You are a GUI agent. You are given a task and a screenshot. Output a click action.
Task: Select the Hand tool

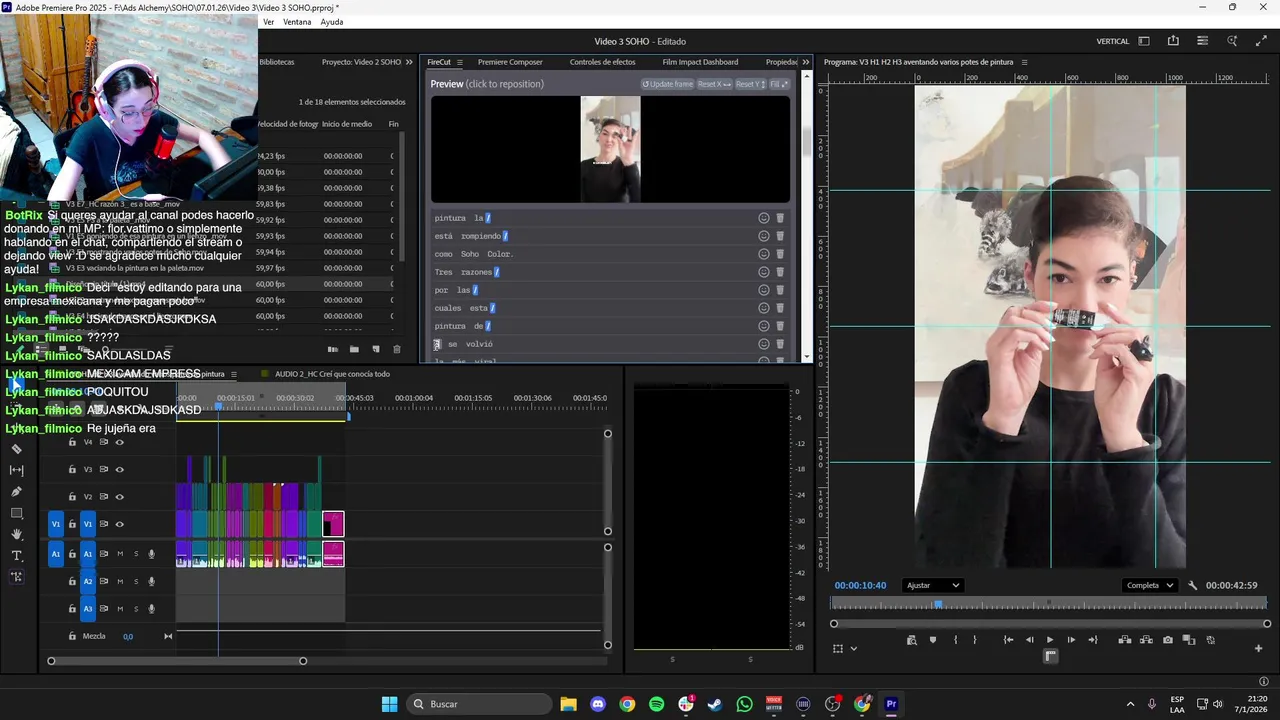coord(16,535)
